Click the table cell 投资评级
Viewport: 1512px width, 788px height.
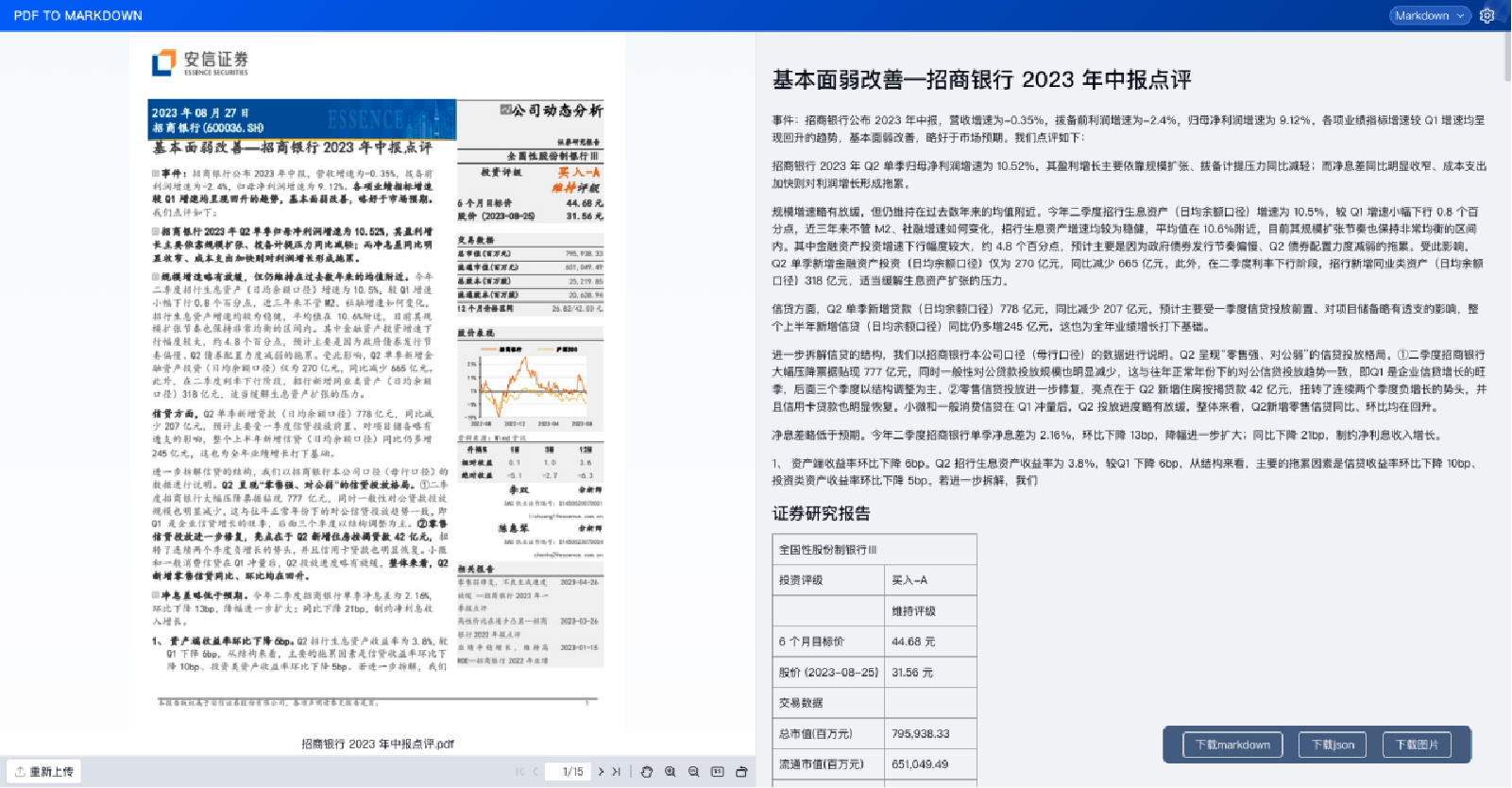point(828,580)
